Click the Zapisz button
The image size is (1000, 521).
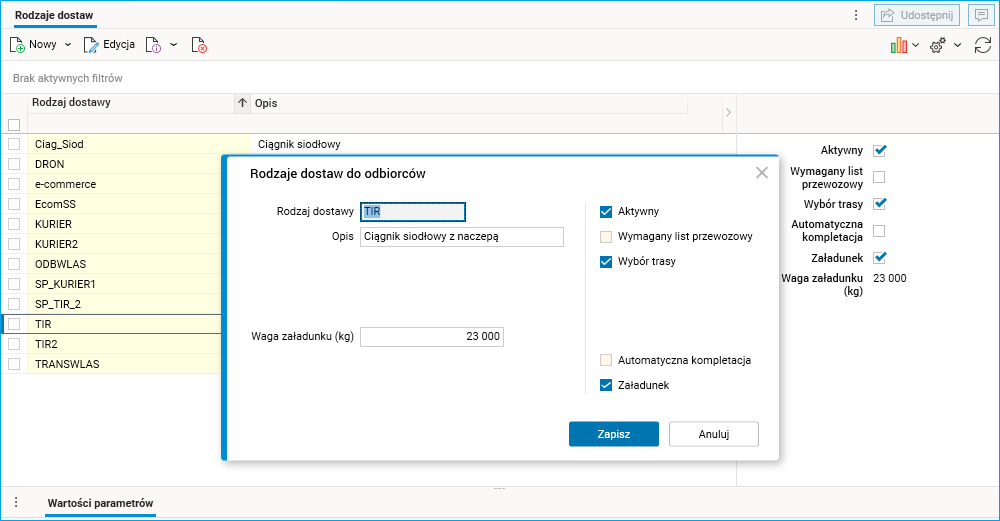(613, 434)
